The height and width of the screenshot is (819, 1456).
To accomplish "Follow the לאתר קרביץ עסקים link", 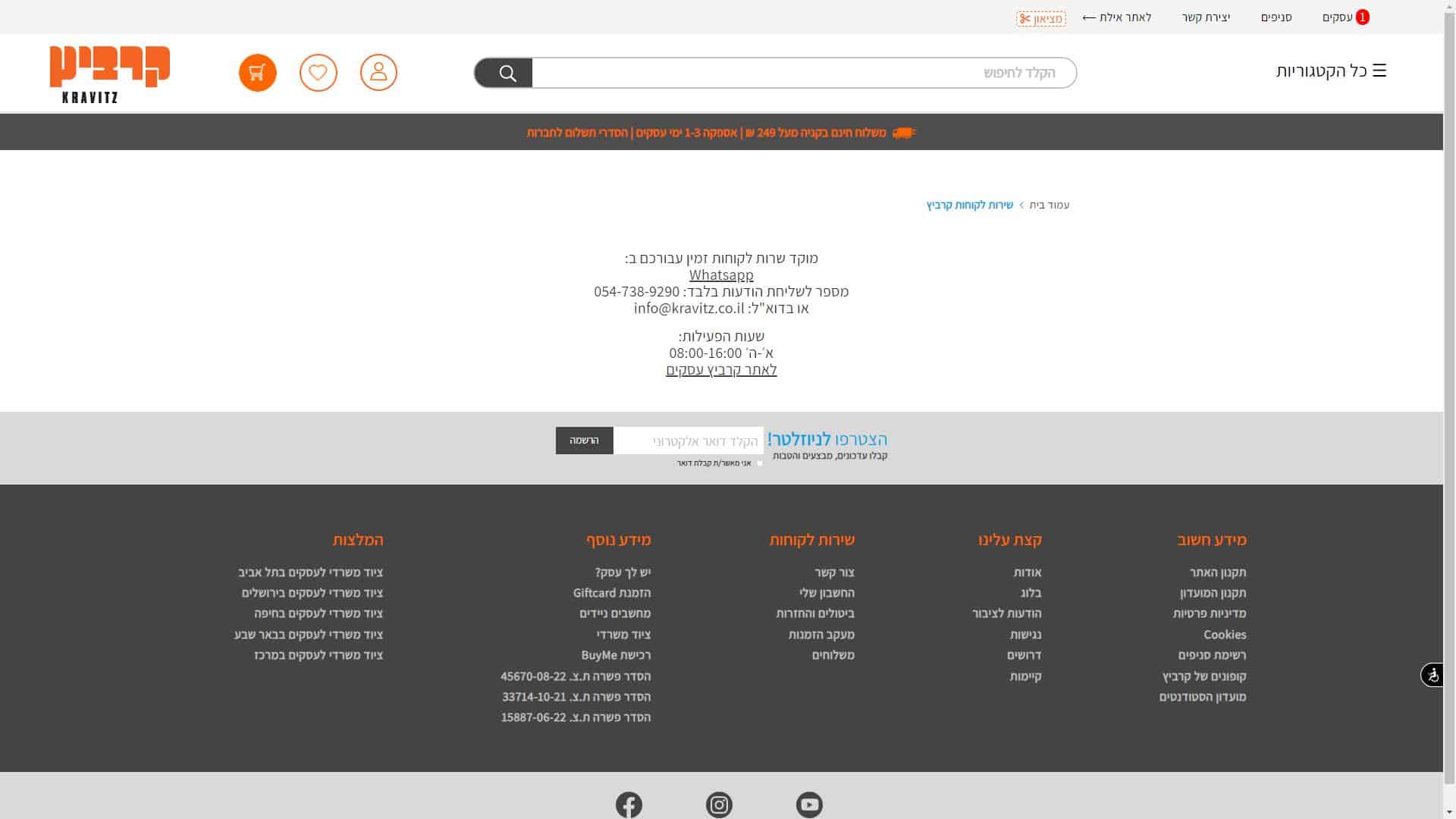I will point(721,370).
